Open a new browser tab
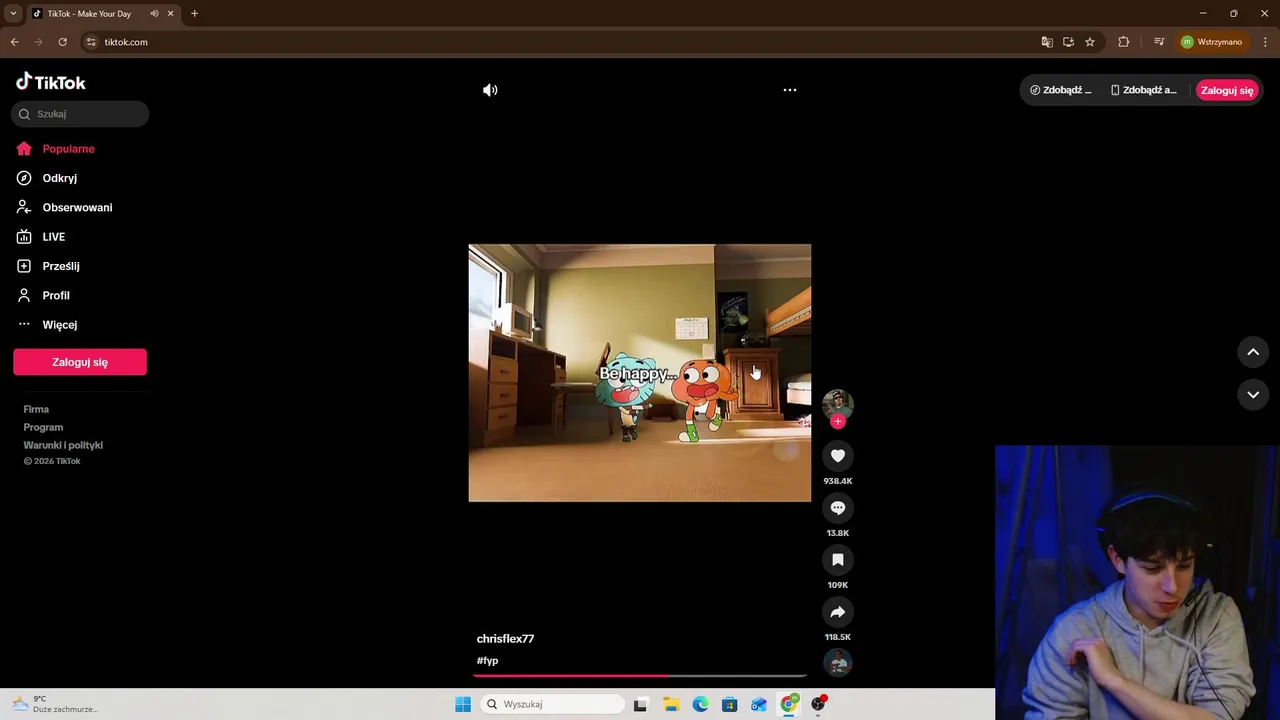 (194, 13)
